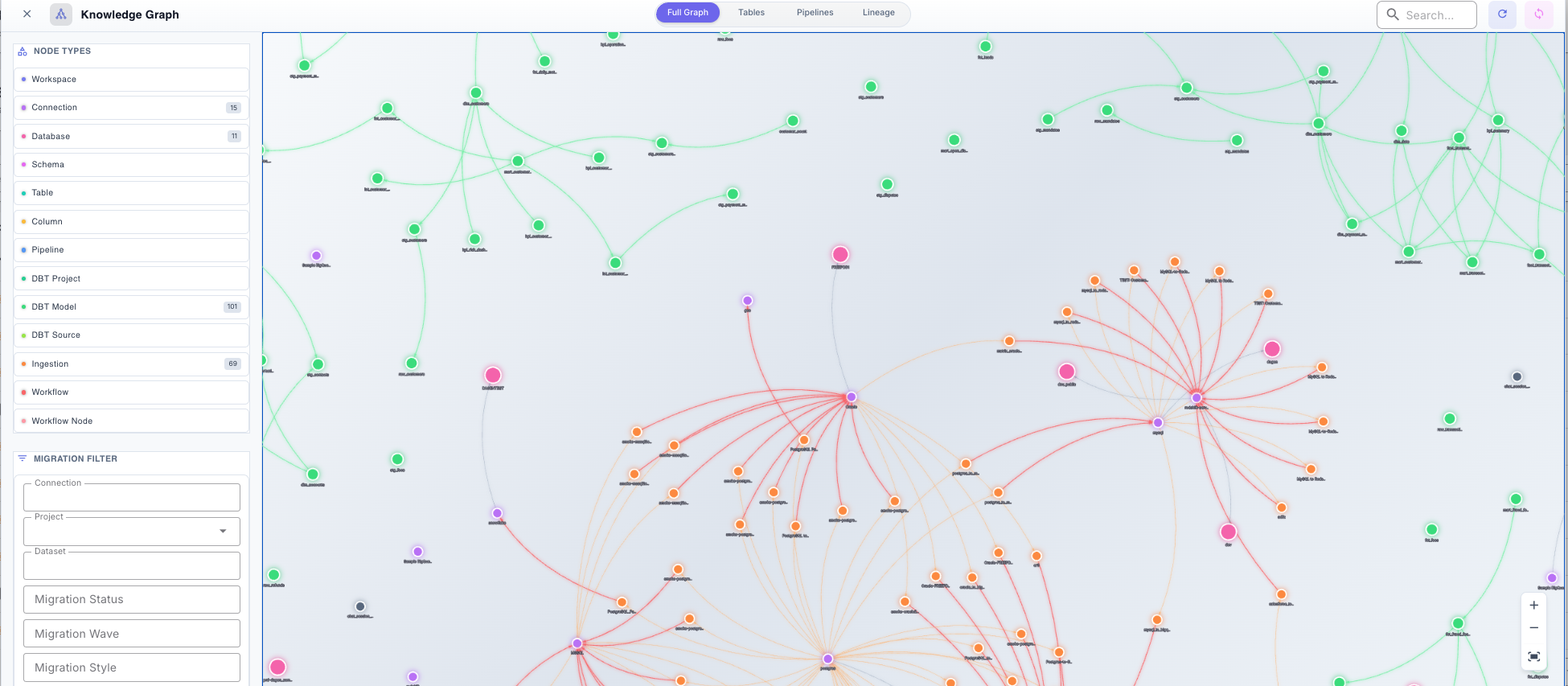Toggle the DBT Source node type

coord(131,335)
